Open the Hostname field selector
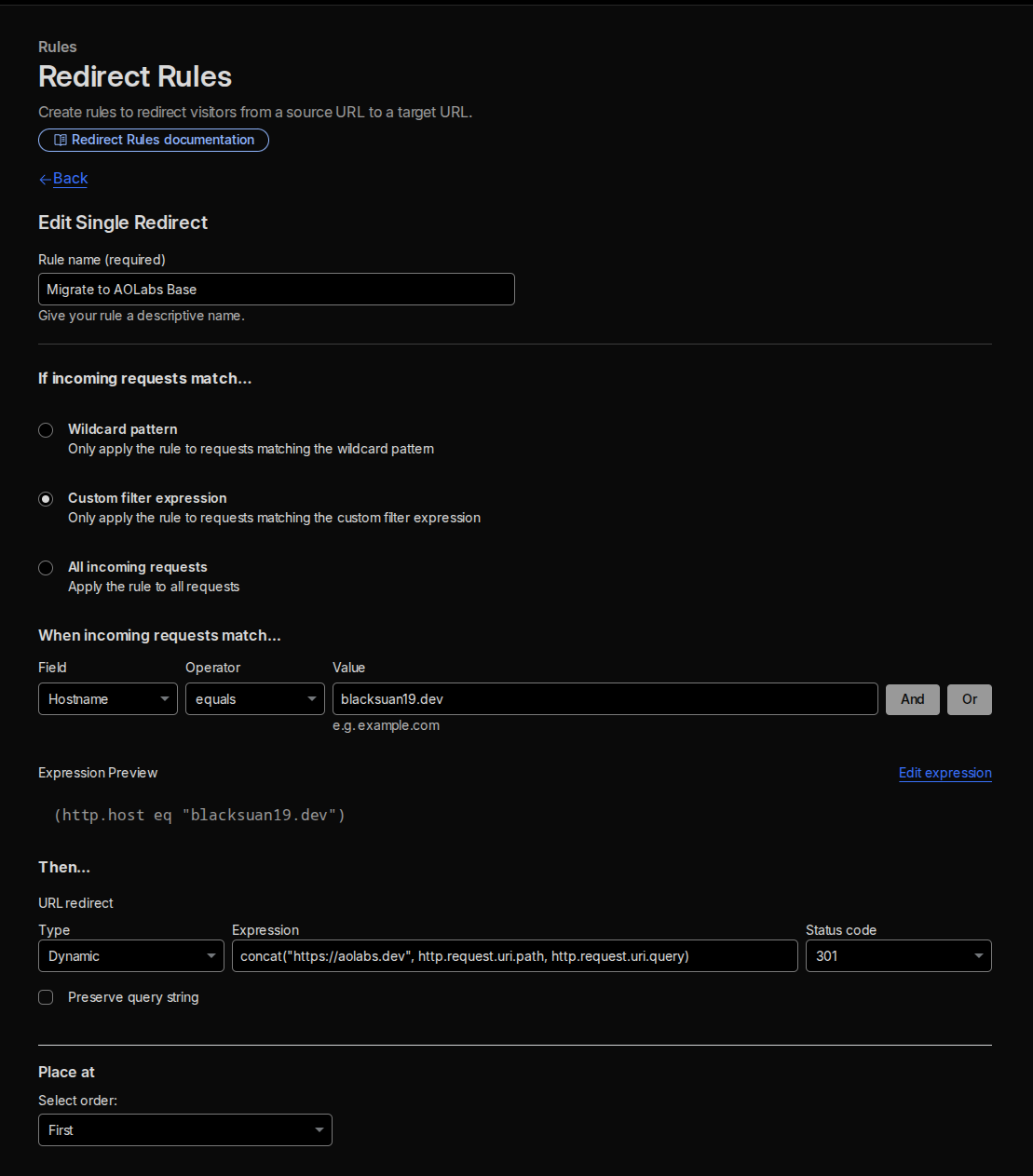This screenshot has width=1033, height=1176. (107, 698)
